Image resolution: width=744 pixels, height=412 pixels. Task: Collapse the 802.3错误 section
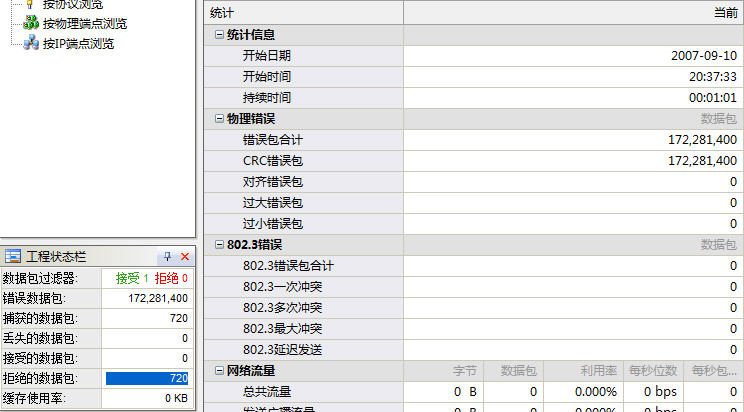click(x=219, y=244)
